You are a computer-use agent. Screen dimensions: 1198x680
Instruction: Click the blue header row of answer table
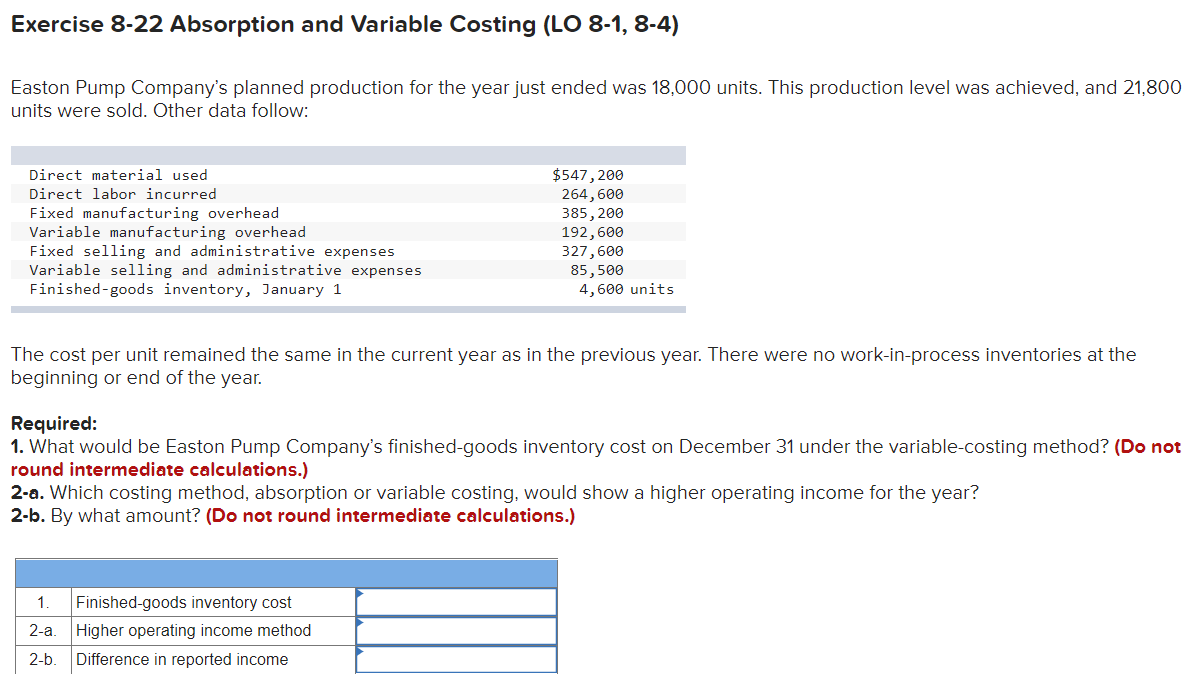pos(287,573)
